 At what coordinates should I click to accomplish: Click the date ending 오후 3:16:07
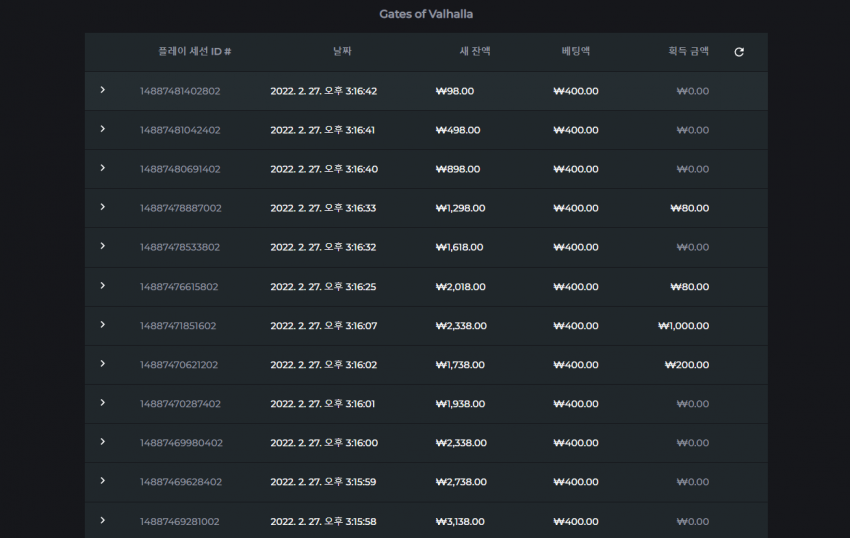tap(324, 326)
